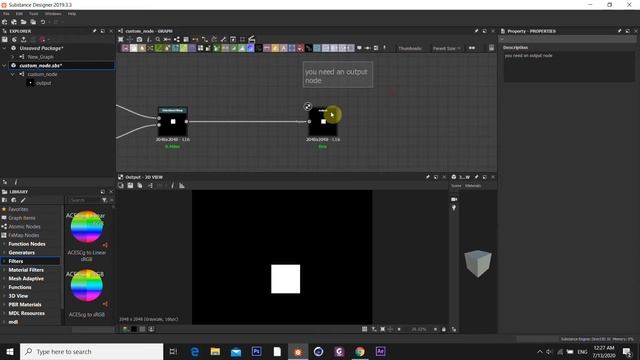Open the Thumbnails display option

coord(410,48)
